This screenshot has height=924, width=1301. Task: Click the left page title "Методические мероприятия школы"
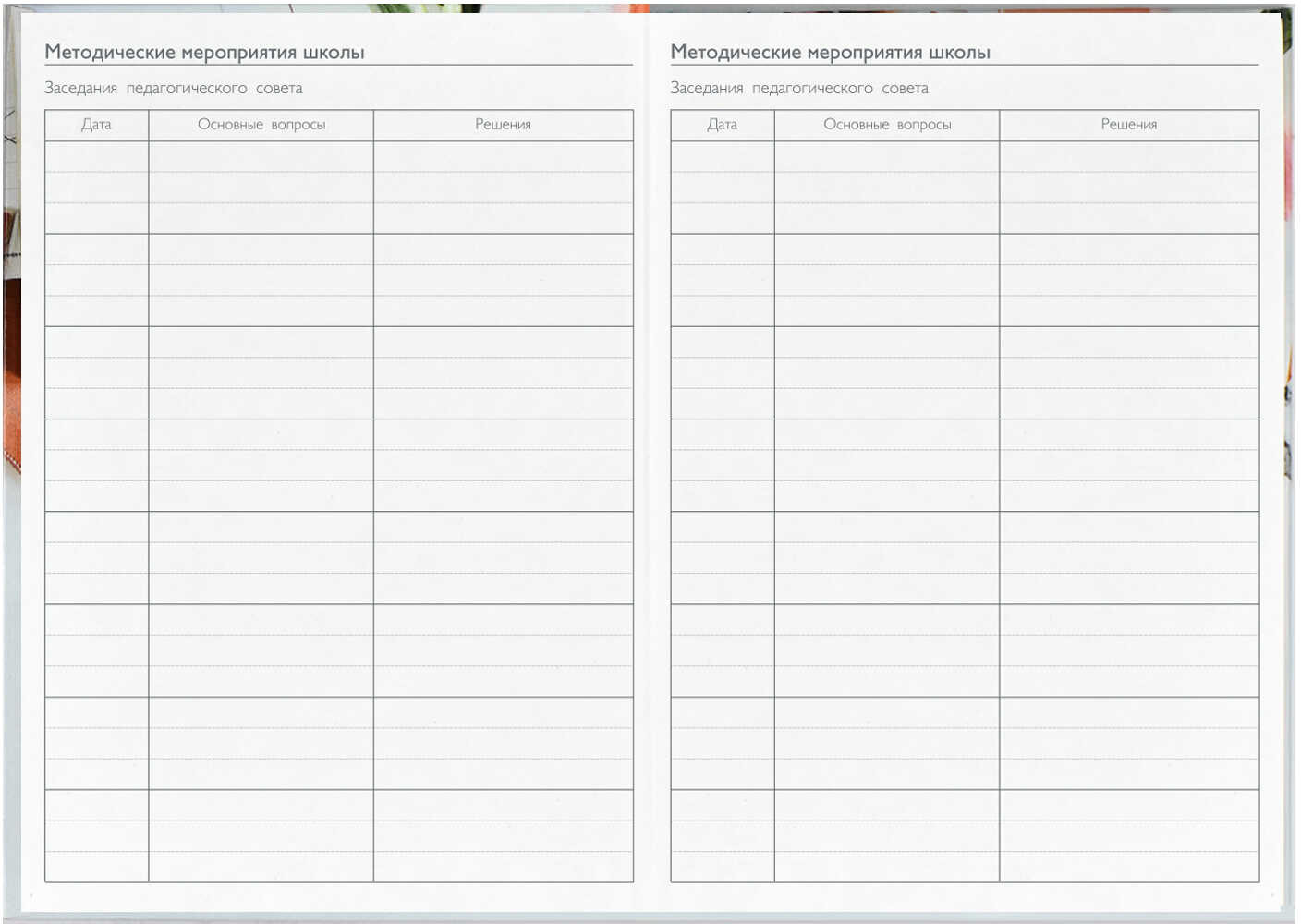[x=204, y=52]
